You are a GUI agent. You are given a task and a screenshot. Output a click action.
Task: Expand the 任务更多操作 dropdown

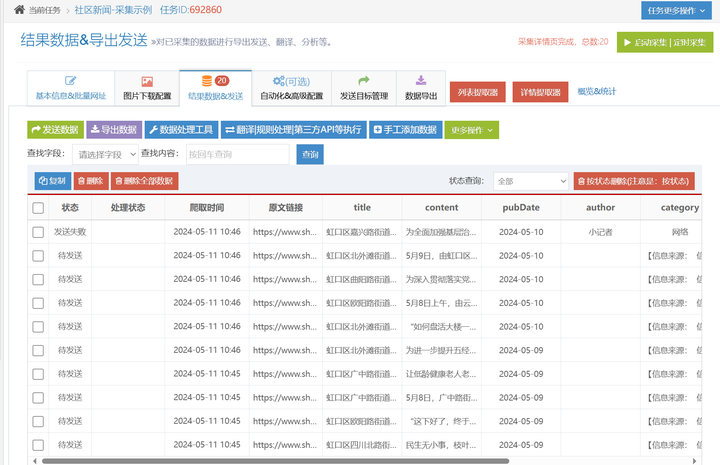tap(676, 11)
